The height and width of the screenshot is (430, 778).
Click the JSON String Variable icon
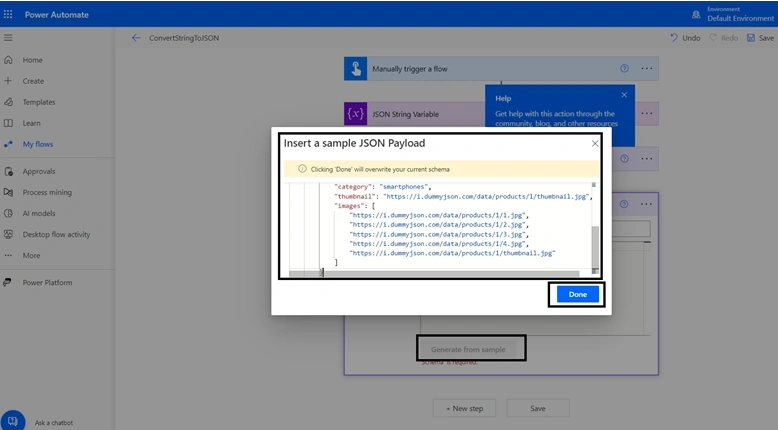tap(355, 114)
